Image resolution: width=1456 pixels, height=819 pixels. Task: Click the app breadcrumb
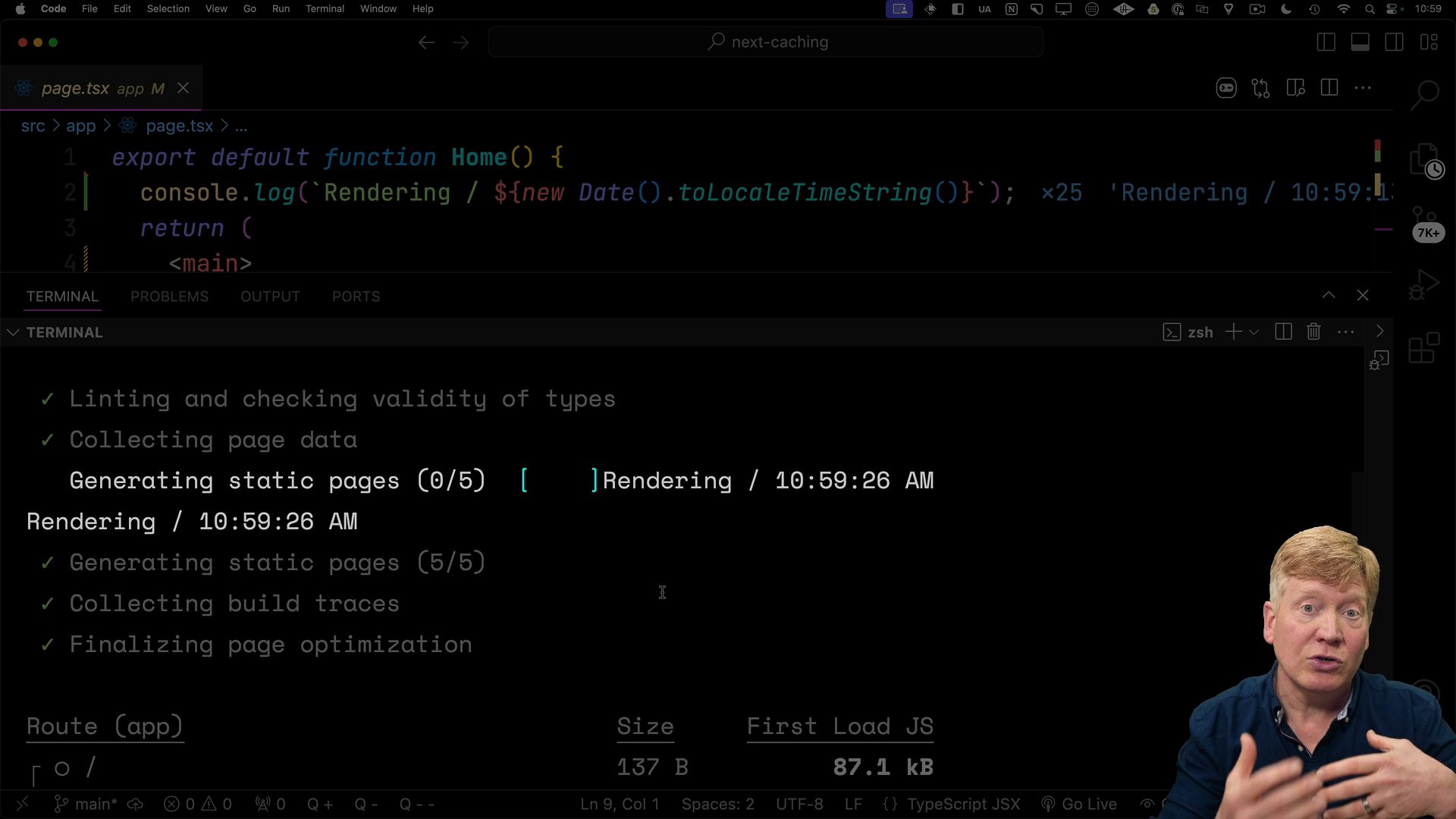[80, 126]
